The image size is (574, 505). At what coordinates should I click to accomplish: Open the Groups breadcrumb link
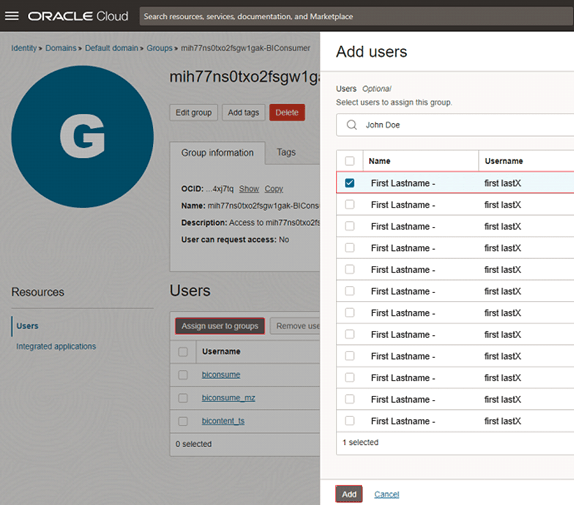pos(159,48)
